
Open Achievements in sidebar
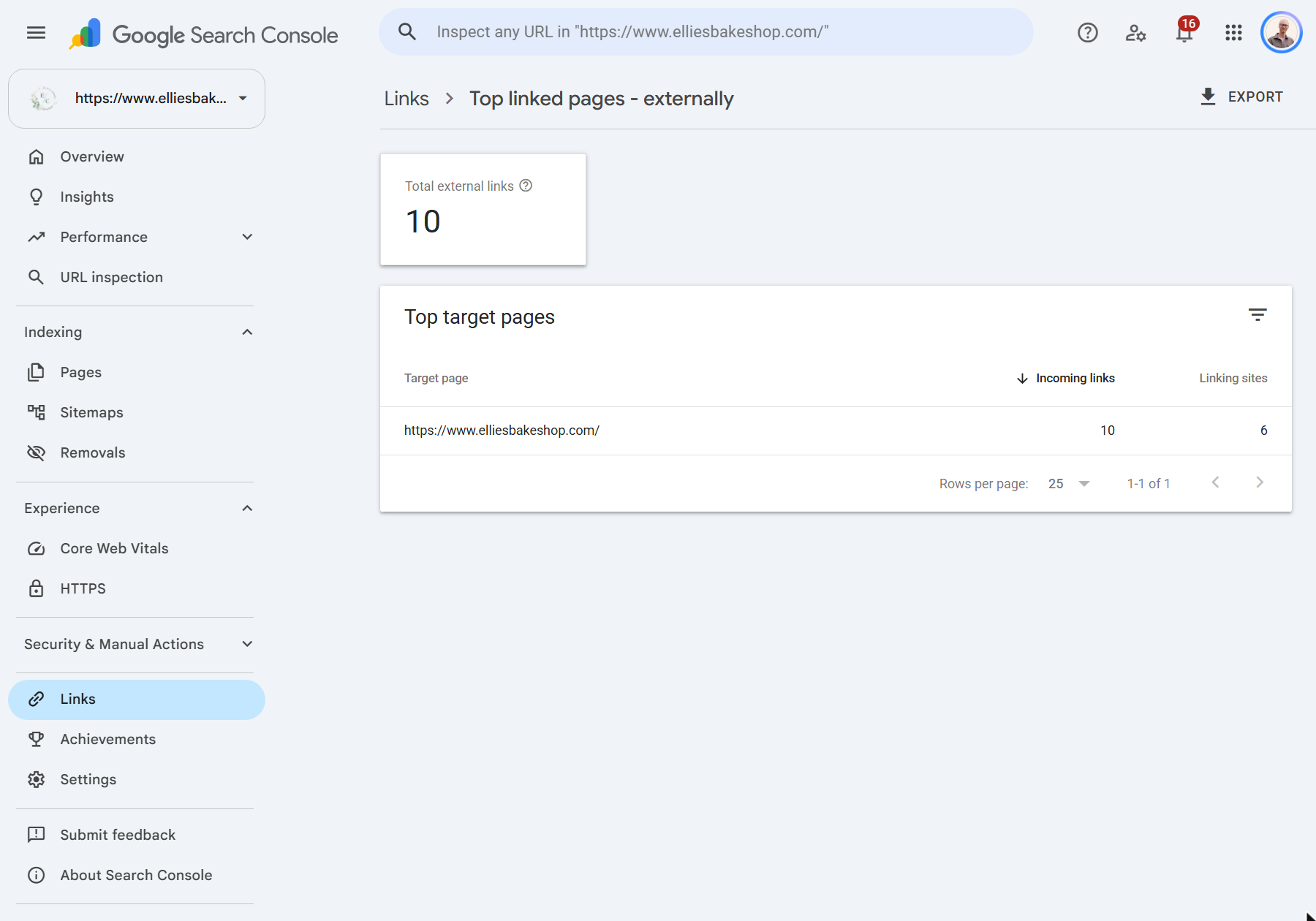[137, 739]
